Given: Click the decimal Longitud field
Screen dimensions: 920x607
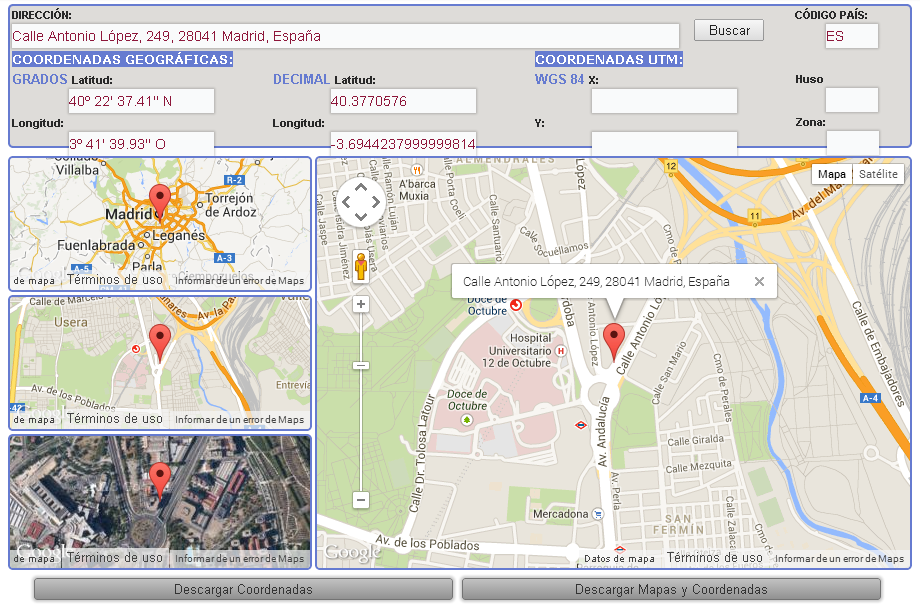Looking at the screenshot, I should 403,143.
